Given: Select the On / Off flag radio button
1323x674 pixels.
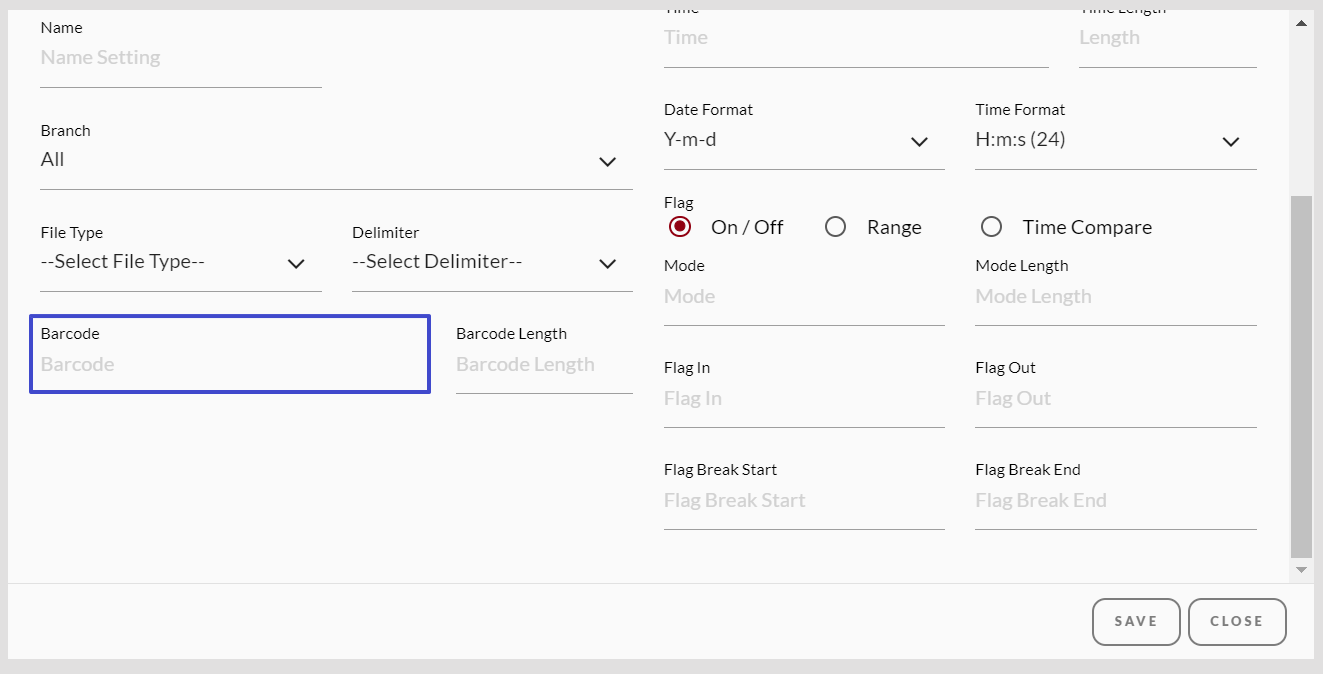Looking at the screenshot, I should [x=680, y=227].
